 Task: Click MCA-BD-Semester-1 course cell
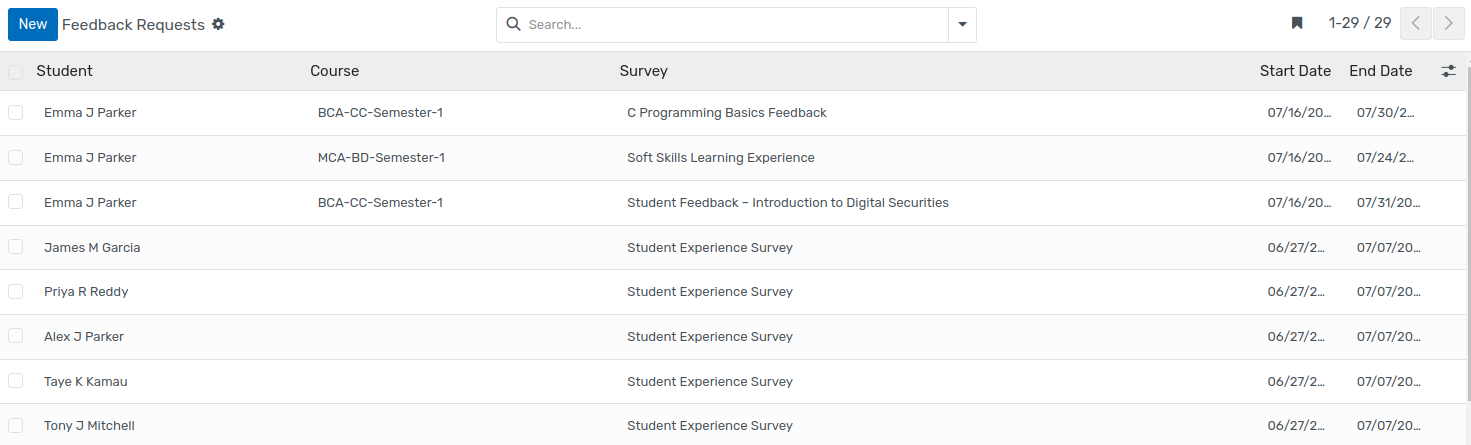(x=381, y=158)
